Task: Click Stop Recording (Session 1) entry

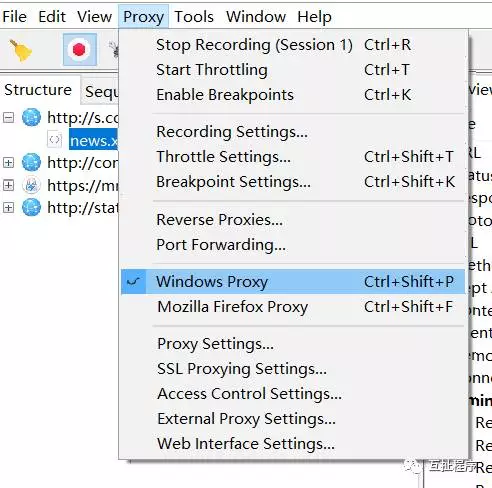Action: 293,45
